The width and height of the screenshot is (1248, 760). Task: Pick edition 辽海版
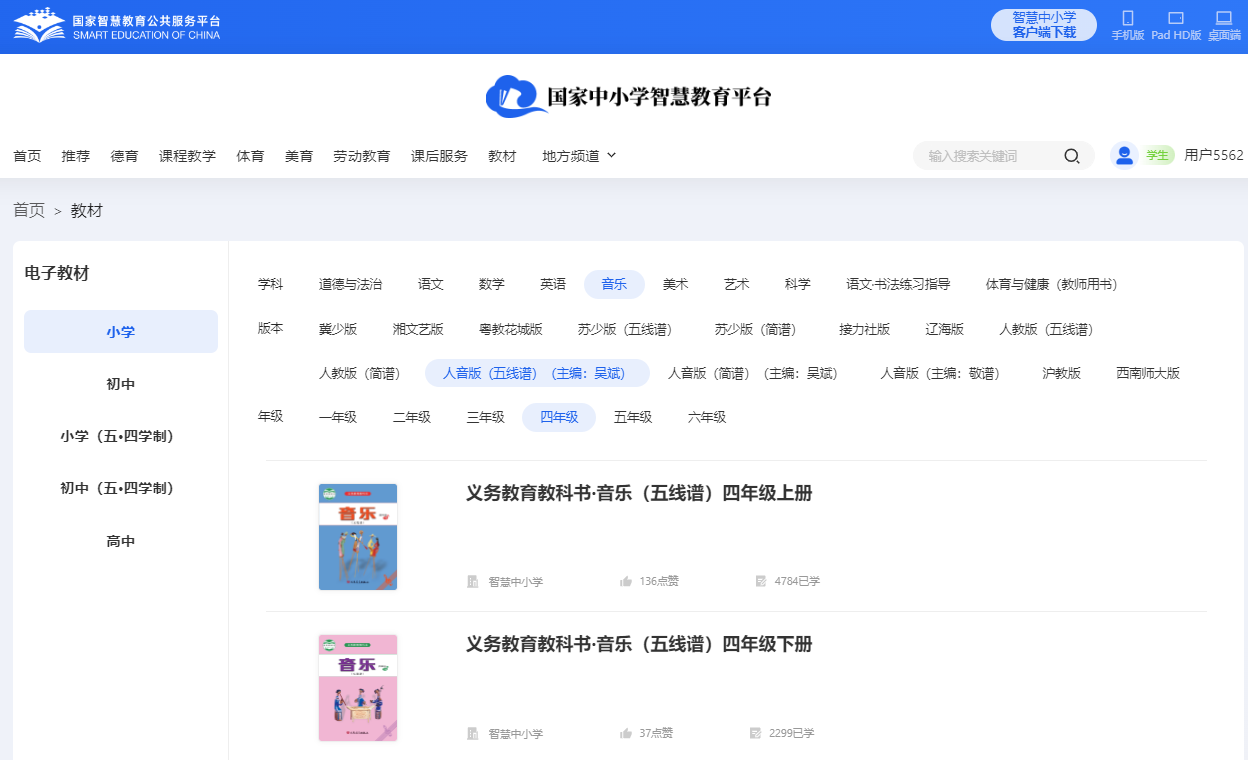(x=945, y=329)
